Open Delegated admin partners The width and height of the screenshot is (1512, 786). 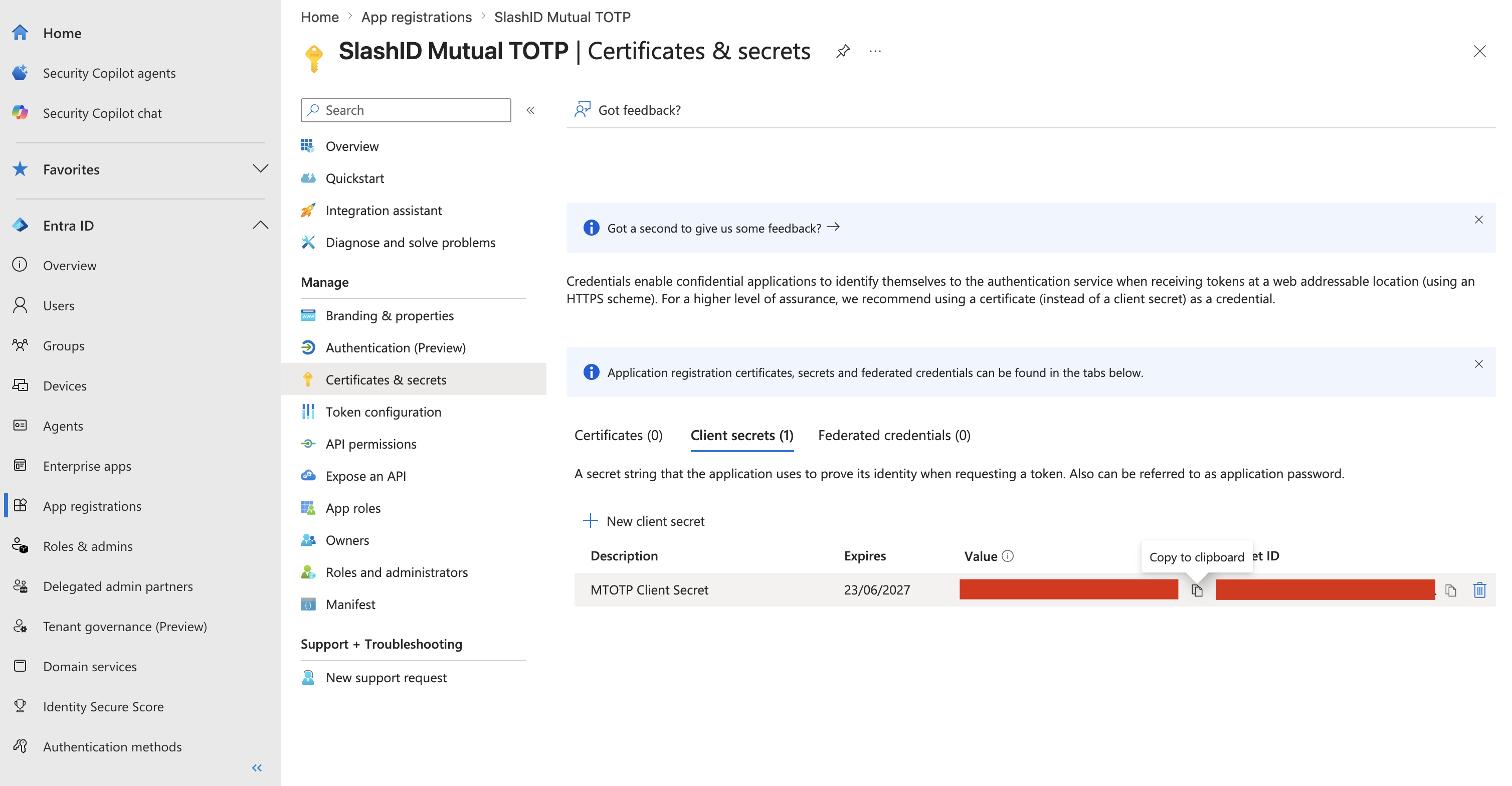pos(117,586)
